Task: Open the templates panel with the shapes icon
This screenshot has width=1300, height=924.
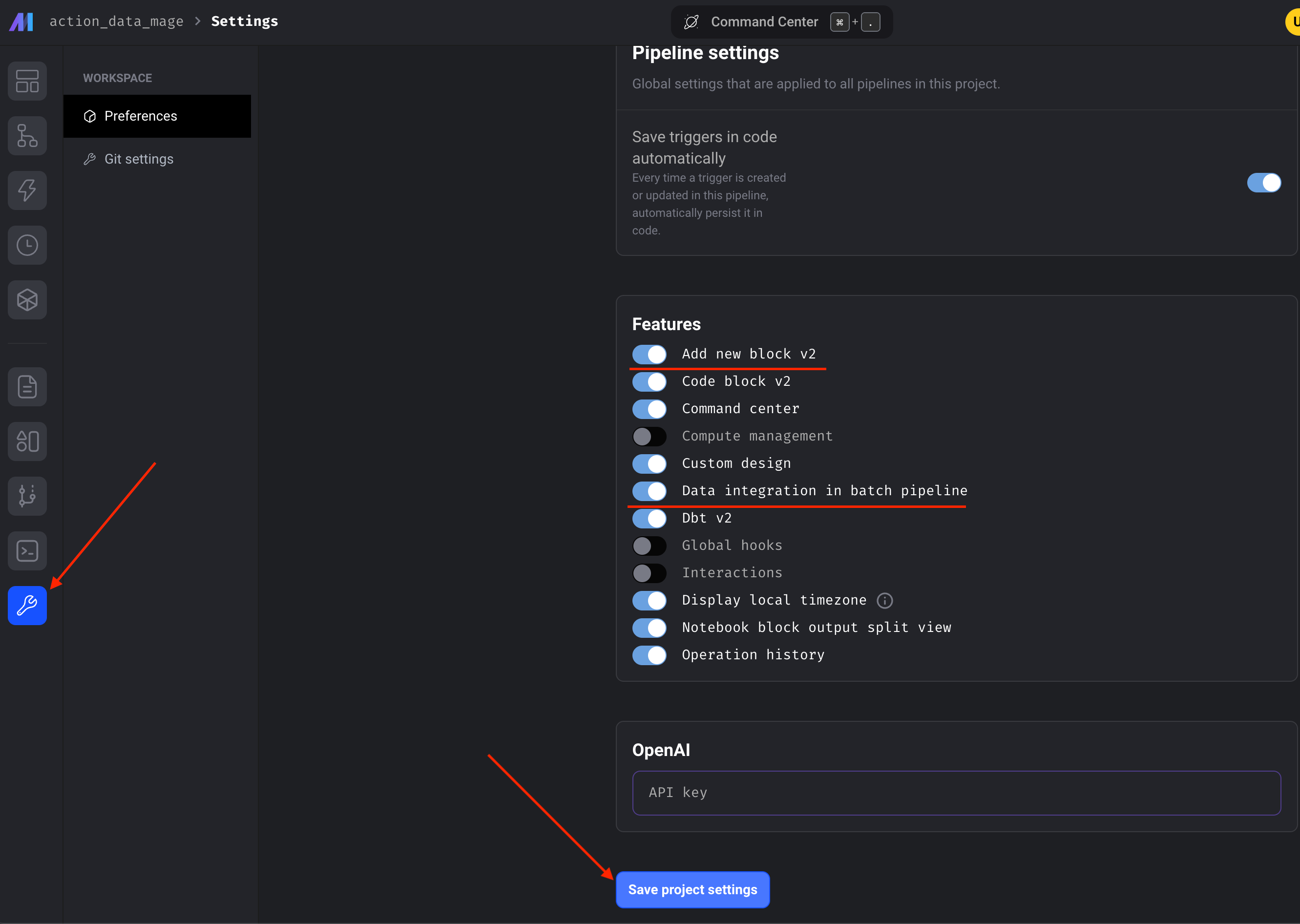Action: pyautogui.click(x=27, y=441)
